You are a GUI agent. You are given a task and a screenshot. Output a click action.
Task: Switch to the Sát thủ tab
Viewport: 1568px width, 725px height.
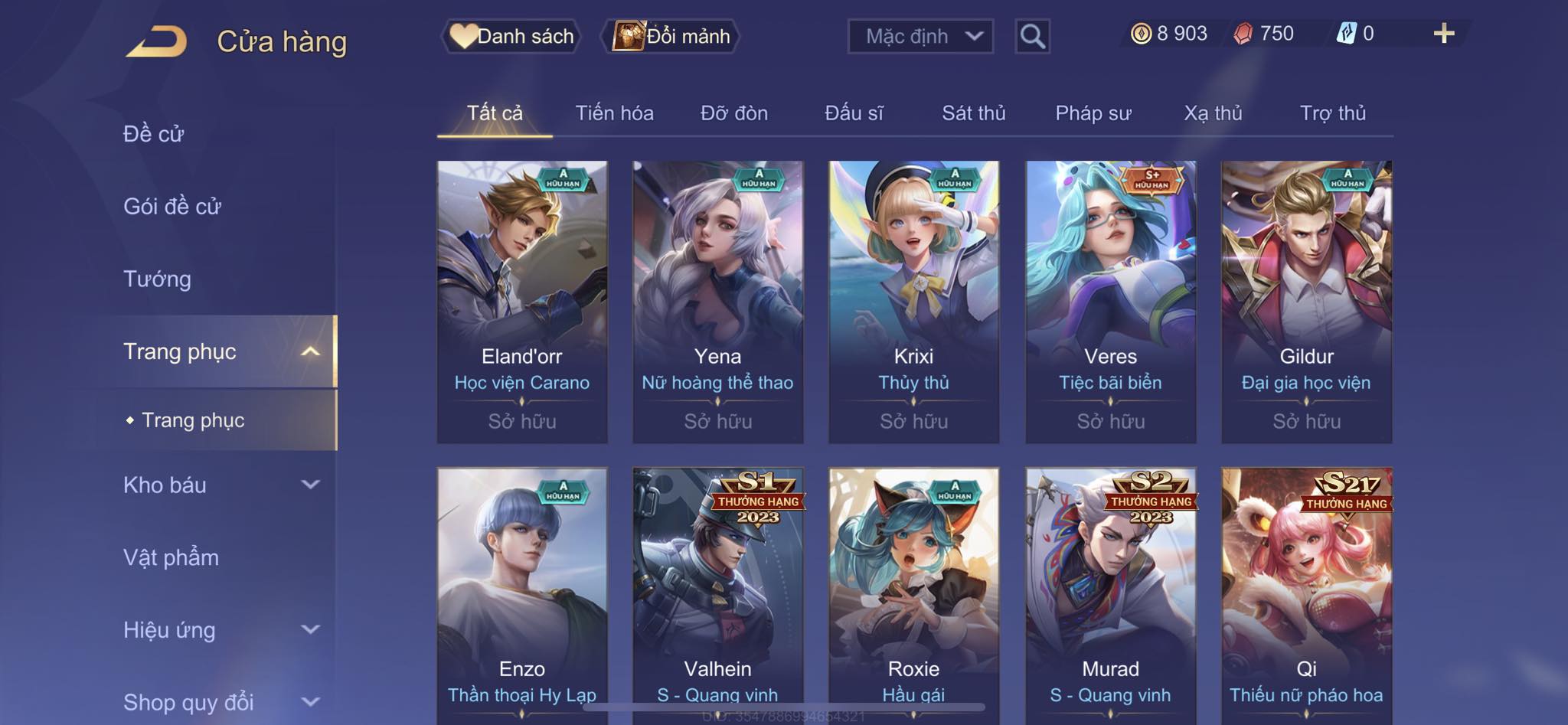[x=973, y=113]
